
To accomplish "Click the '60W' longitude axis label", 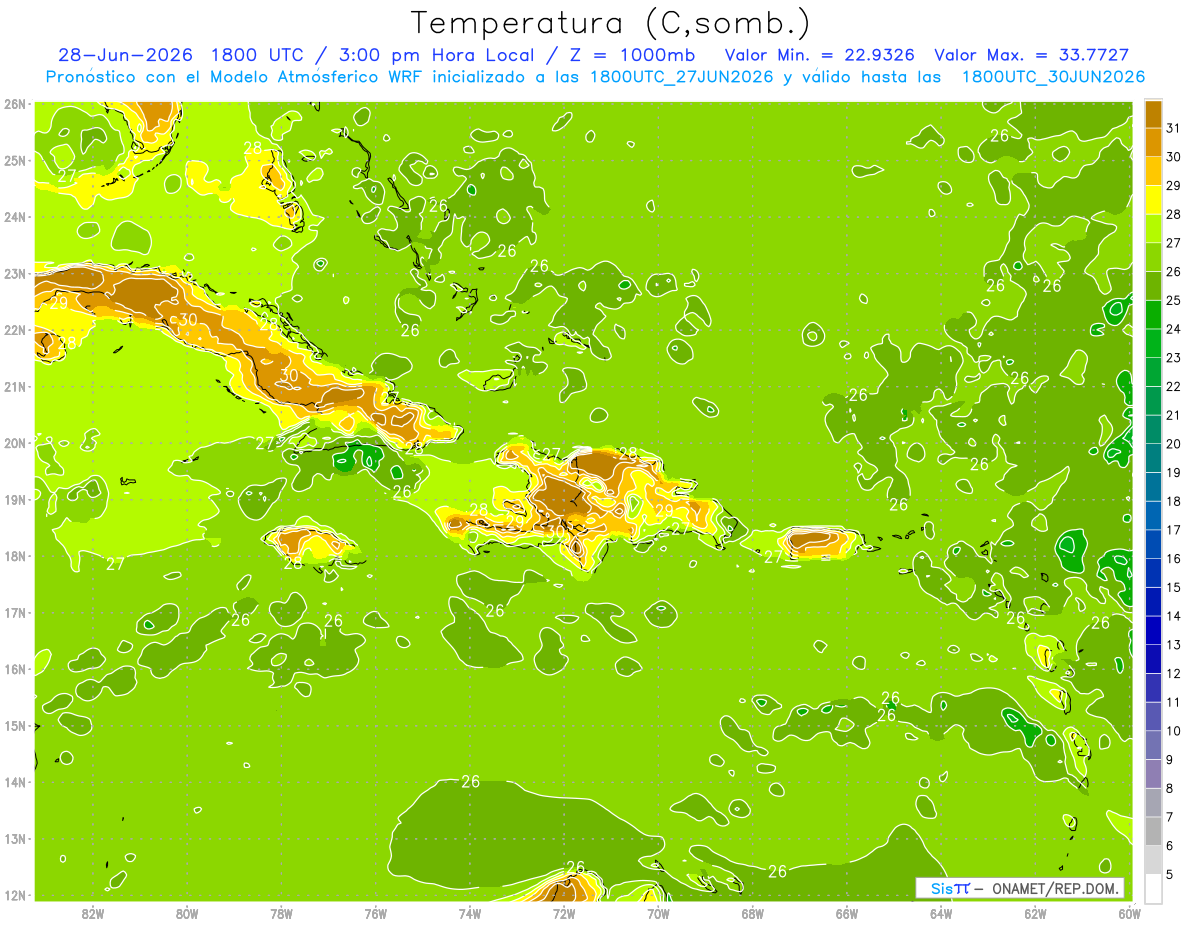I will [x=1129, y=912].
